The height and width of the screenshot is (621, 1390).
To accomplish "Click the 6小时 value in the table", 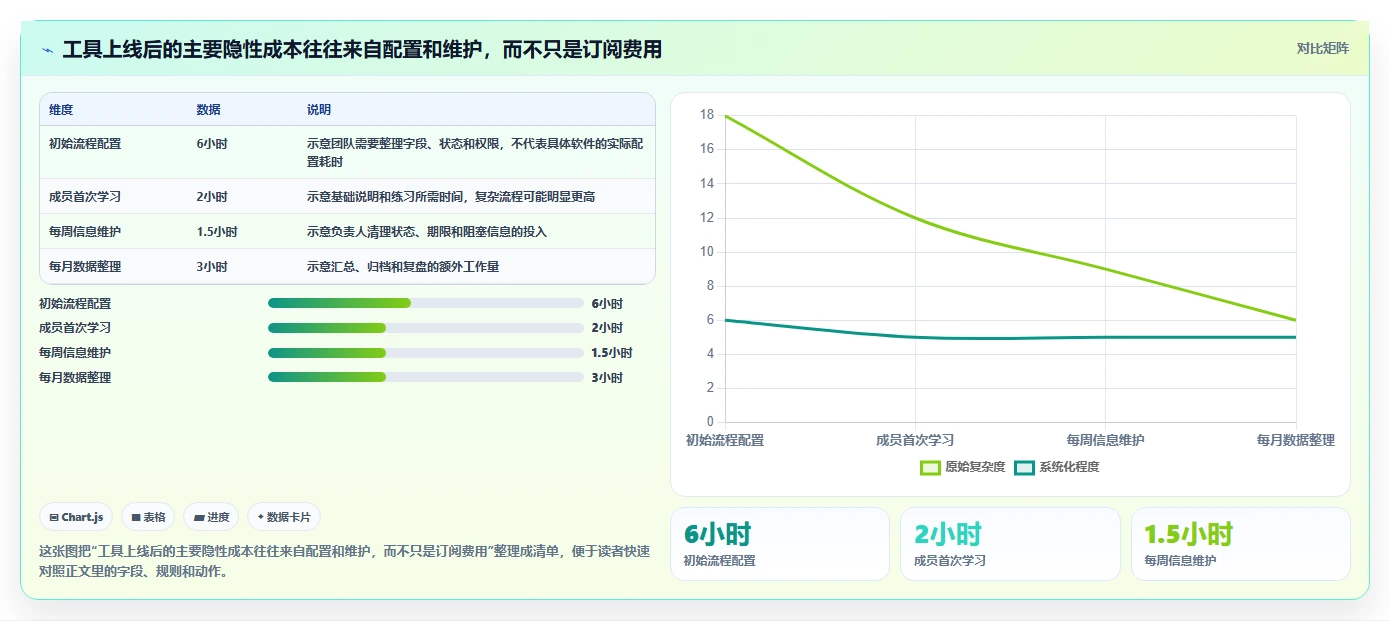I will point(212,144).
